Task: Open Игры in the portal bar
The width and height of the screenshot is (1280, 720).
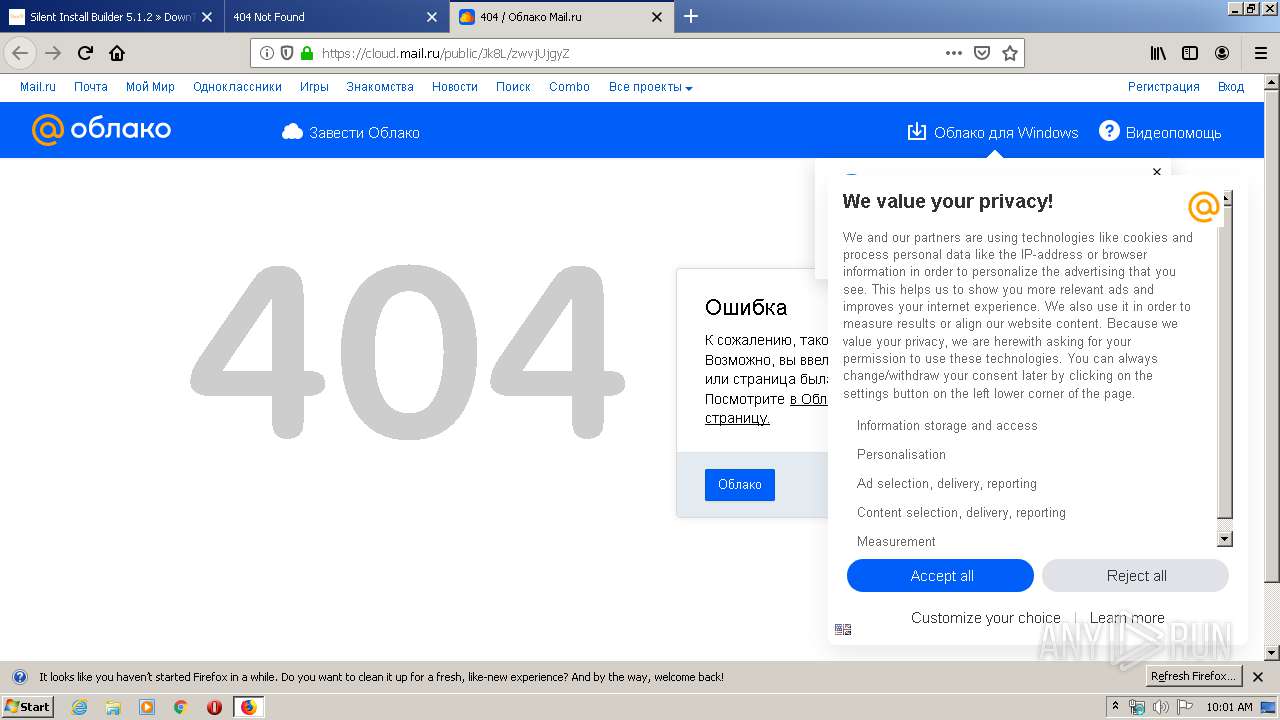Action: (314, 87)
